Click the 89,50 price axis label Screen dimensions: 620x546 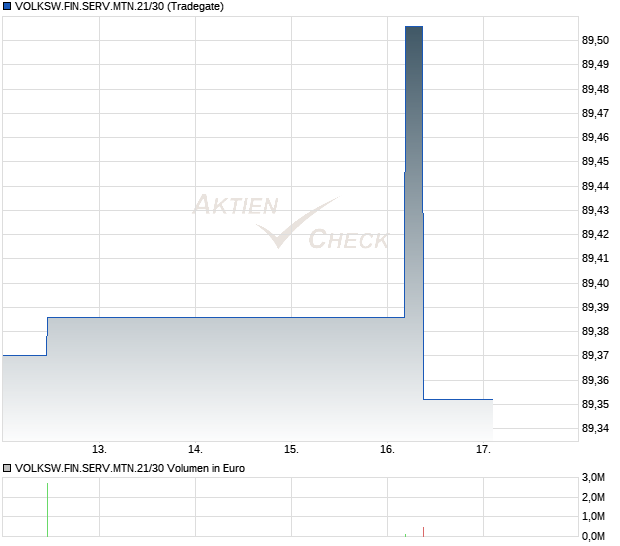[595, 40]
